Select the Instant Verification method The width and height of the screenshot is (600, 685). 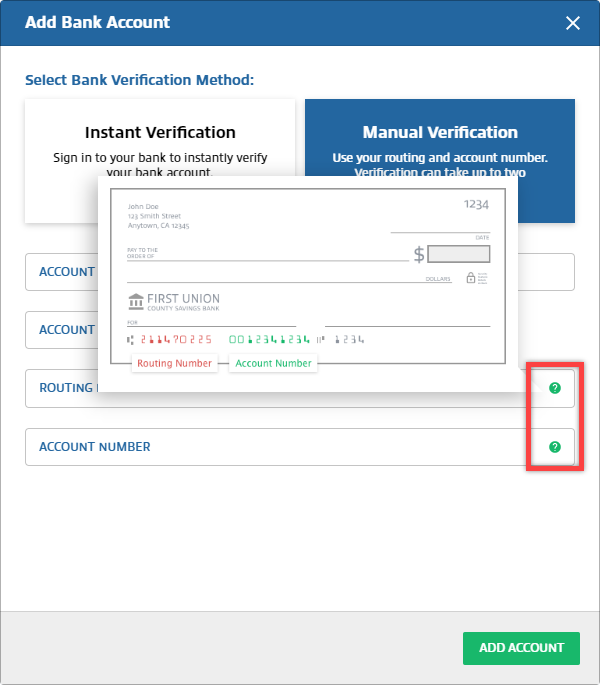(160, 161)
